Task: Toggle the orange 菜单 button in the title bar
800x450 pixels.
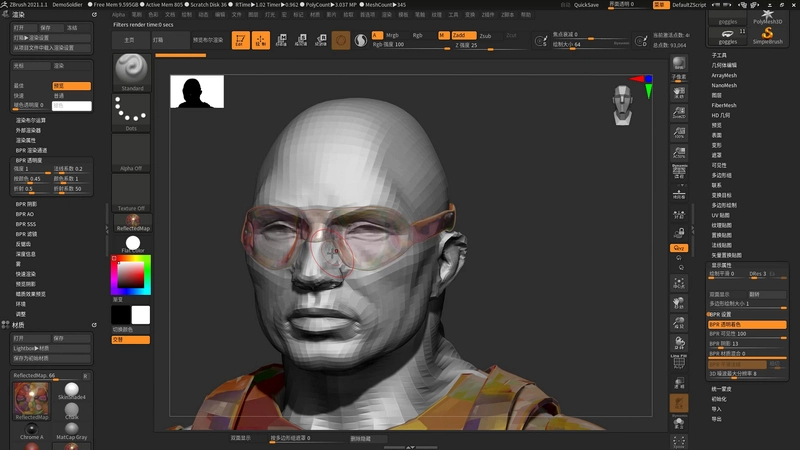Action: point(661,5)
